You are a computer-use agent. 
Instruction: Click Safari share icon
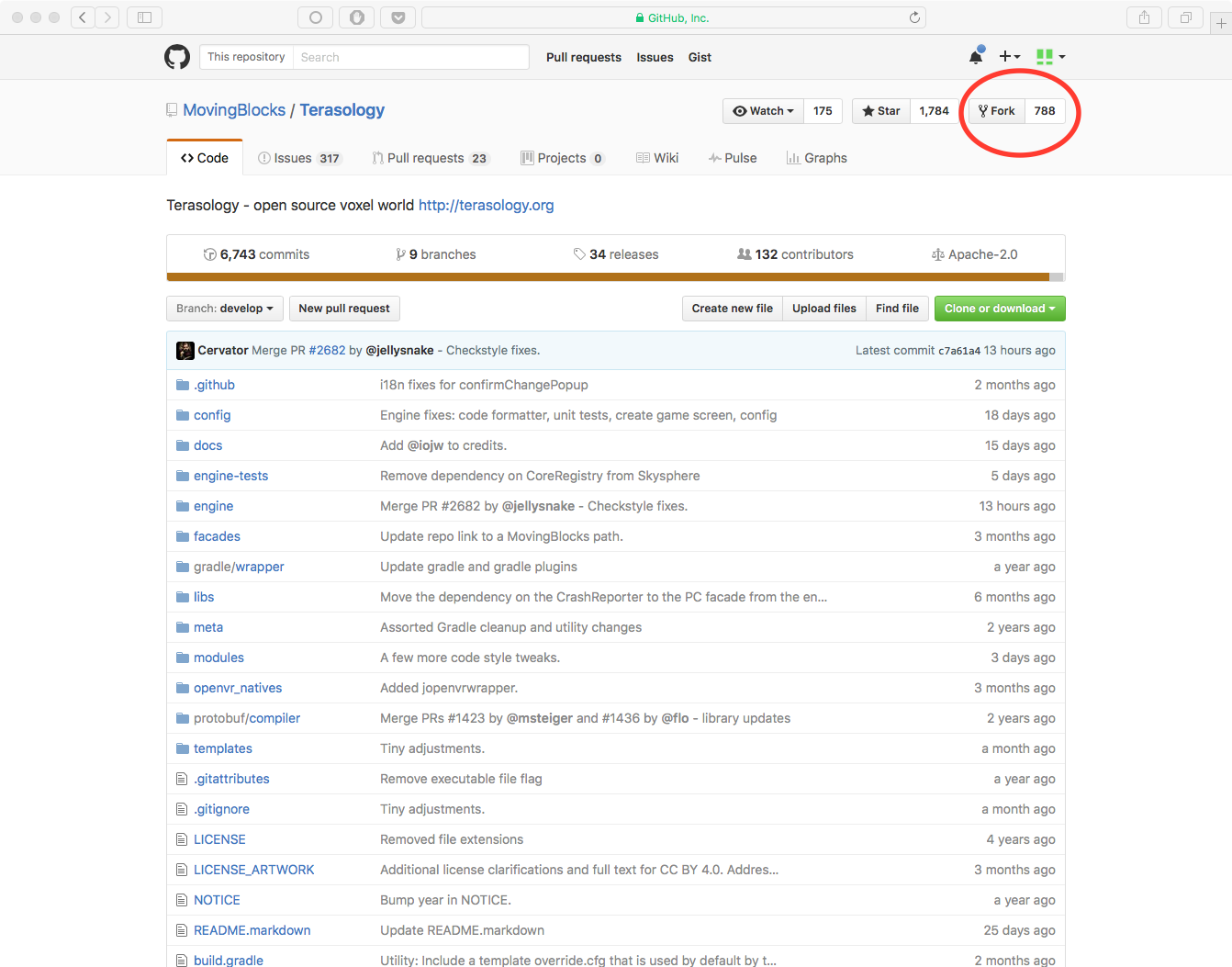[1144, 17]
